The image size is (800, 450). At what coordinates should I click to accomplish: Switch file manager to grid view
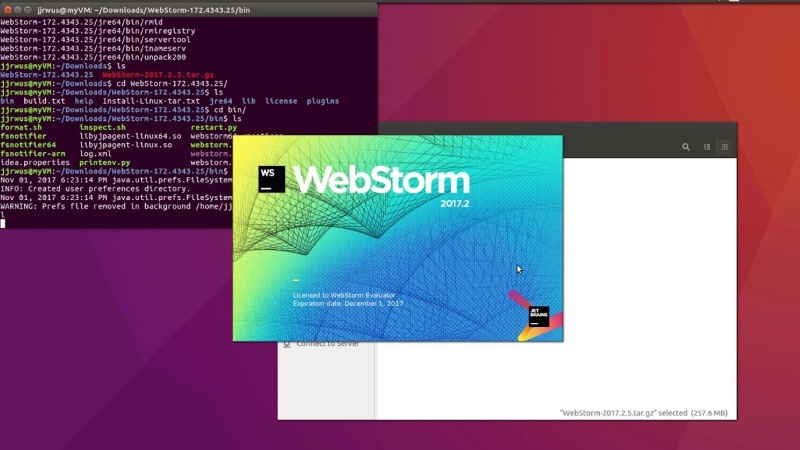click(x=724, y=147)
